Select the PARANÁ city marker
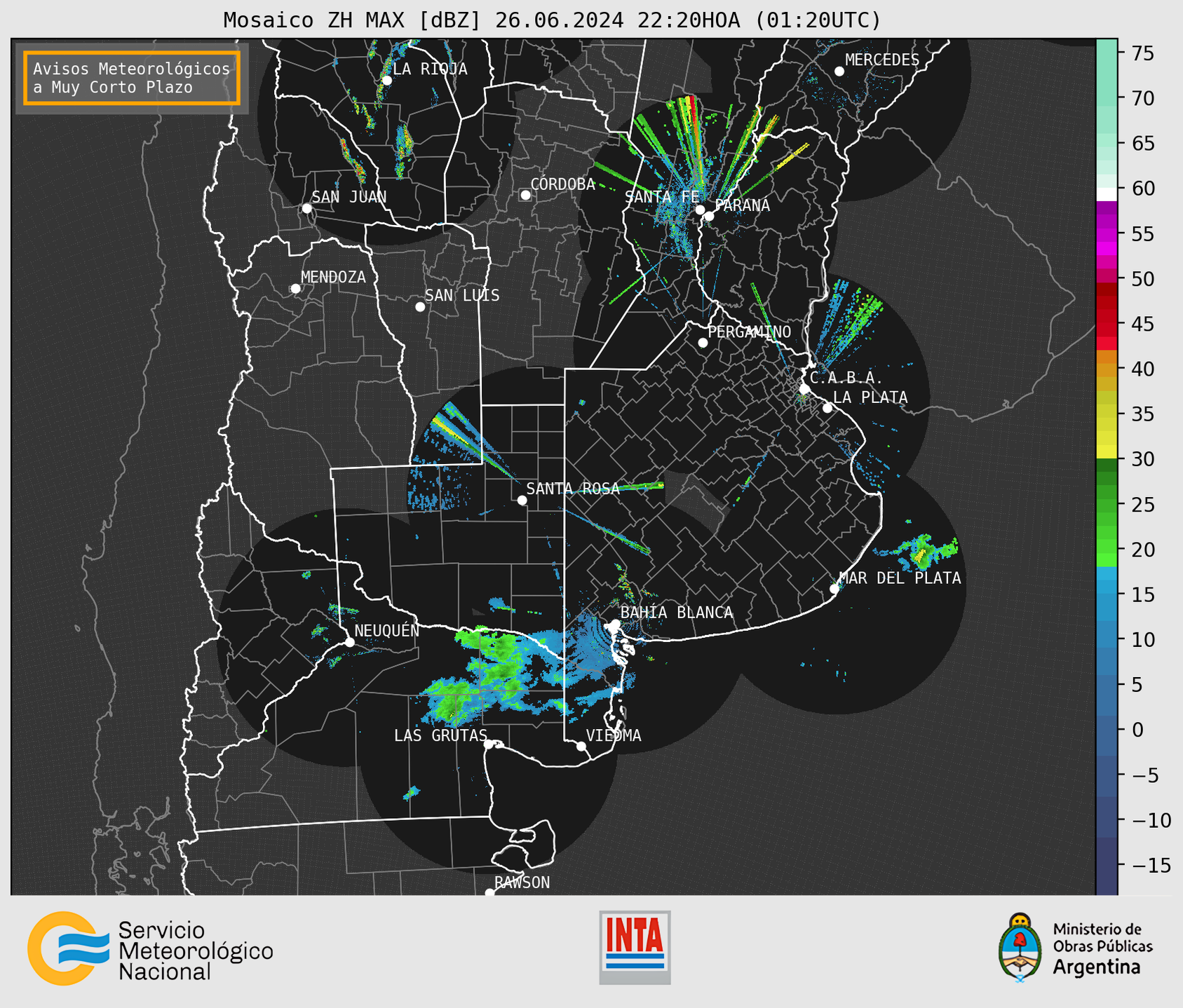This screenshot has width=1183, height=1008. pos(709,216)
